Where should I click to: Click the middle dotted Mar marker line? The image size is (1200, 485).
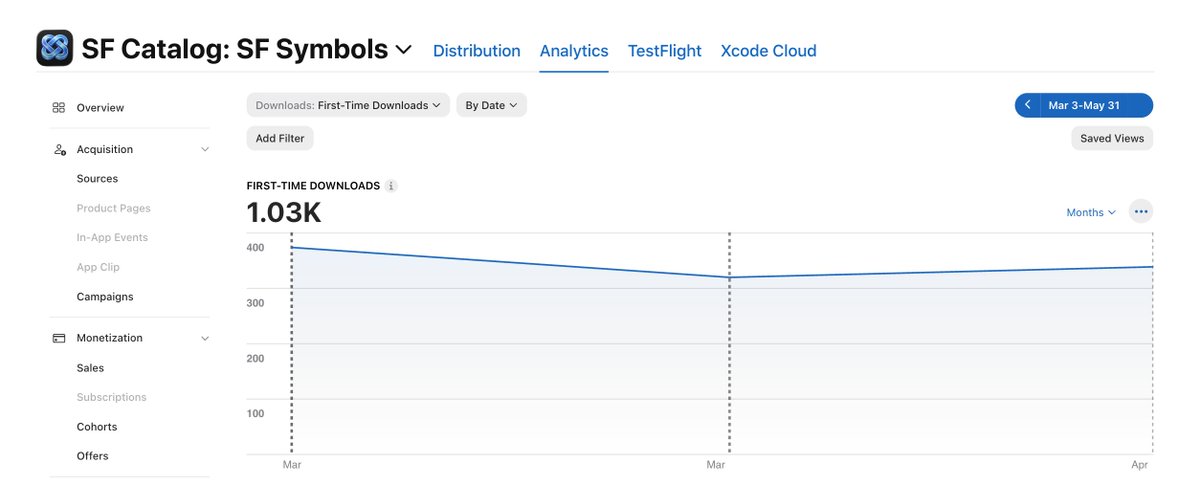click(729, 344)
